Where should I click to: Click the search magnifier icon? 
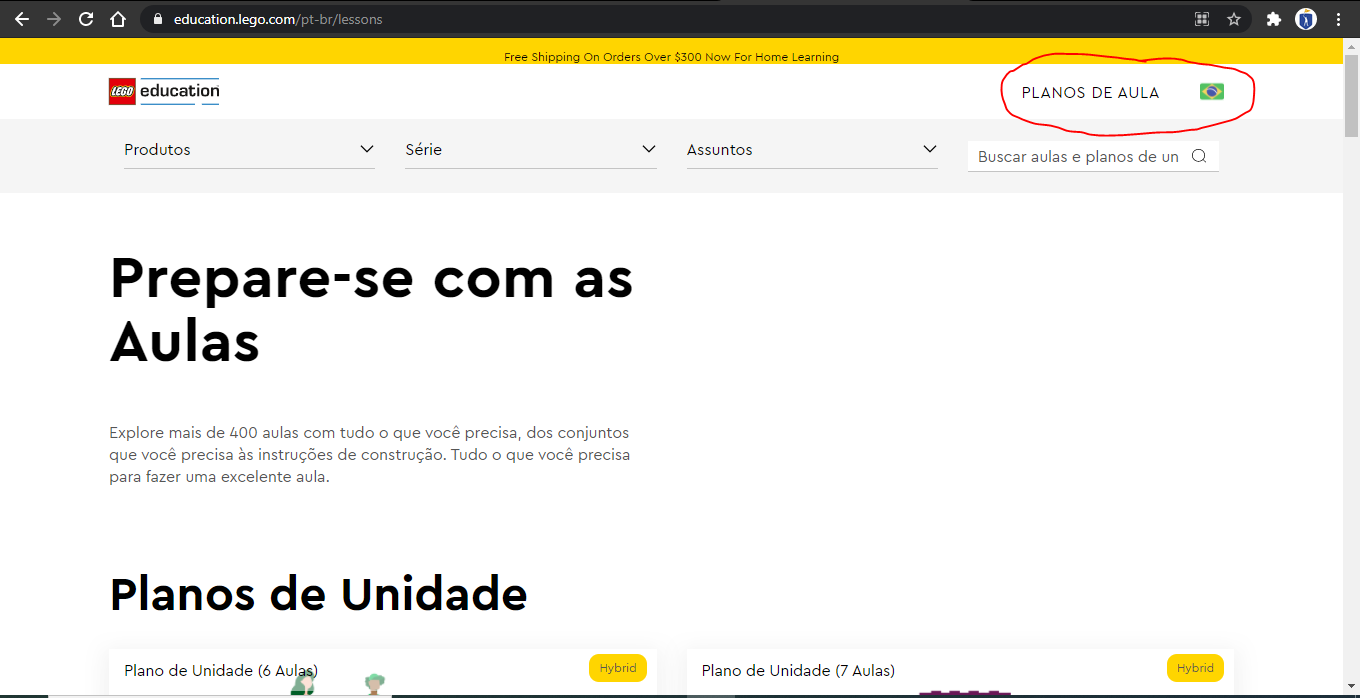point(1200,156)
